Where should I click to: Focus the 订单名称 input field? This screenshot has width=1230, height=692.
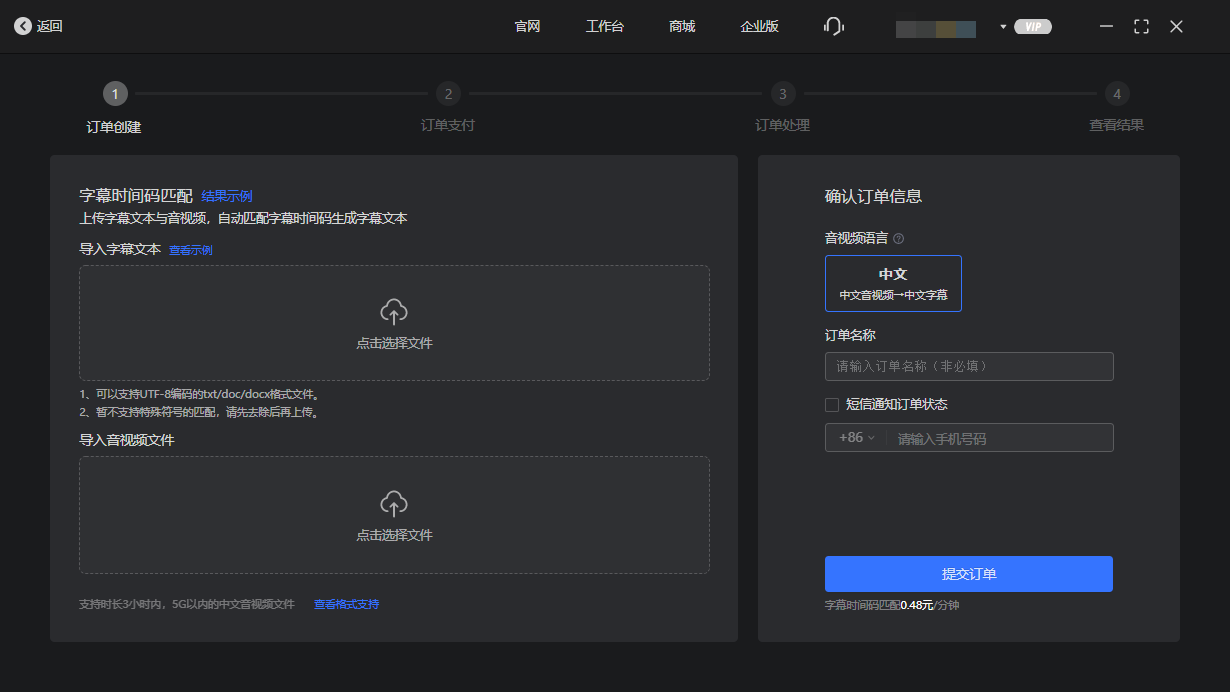coord(969,366)
